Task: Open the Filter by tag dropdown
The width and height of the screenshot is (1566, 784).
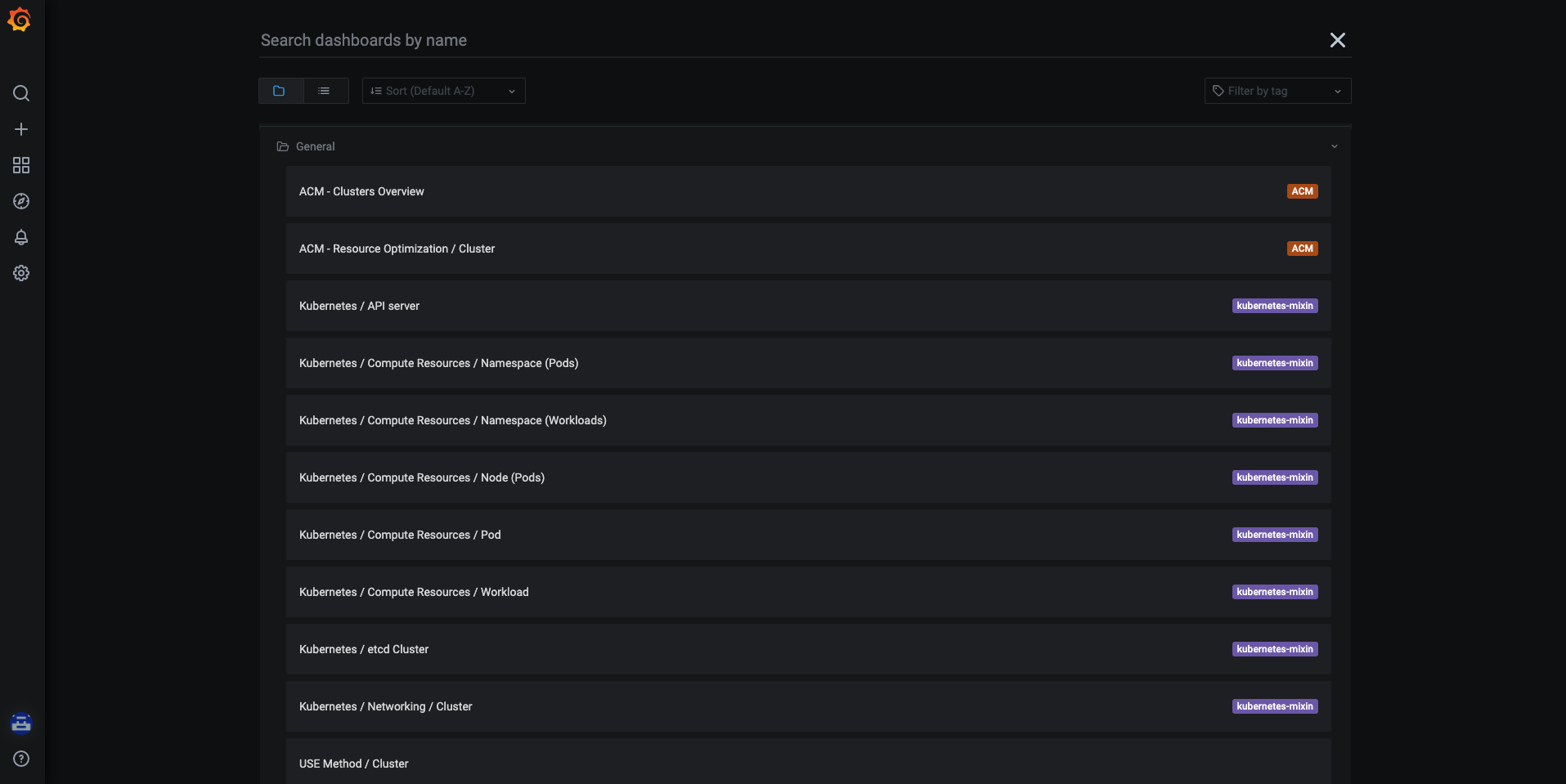Action: point(1277,91)
